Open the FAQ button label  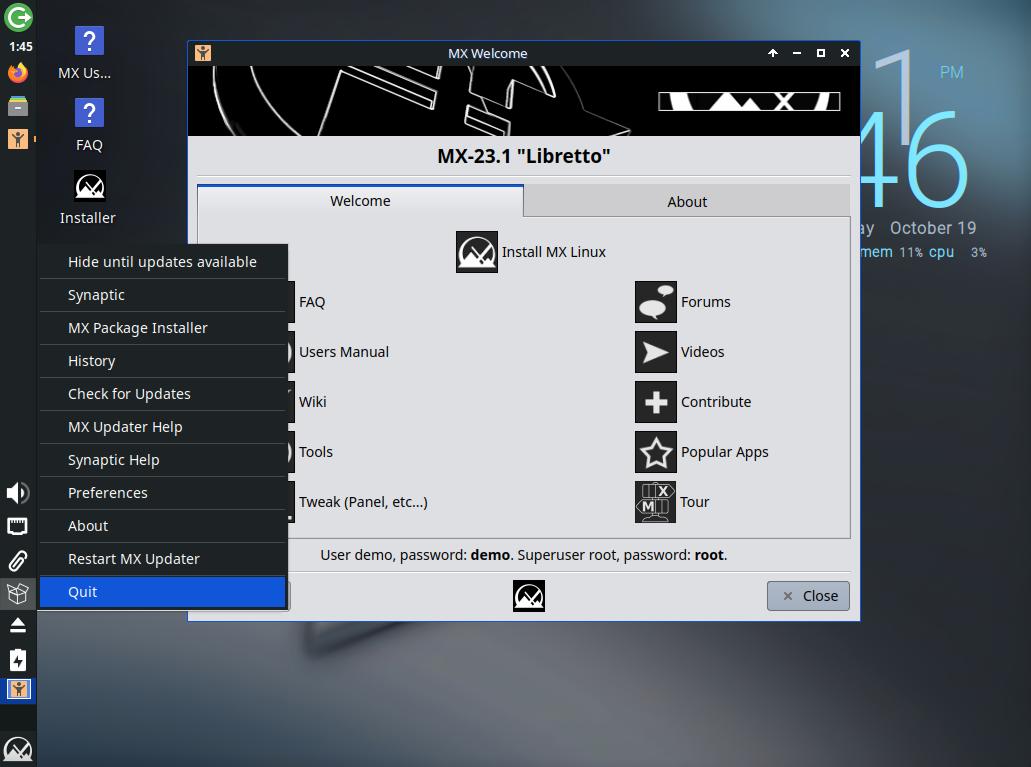click(x=312, y=302)
